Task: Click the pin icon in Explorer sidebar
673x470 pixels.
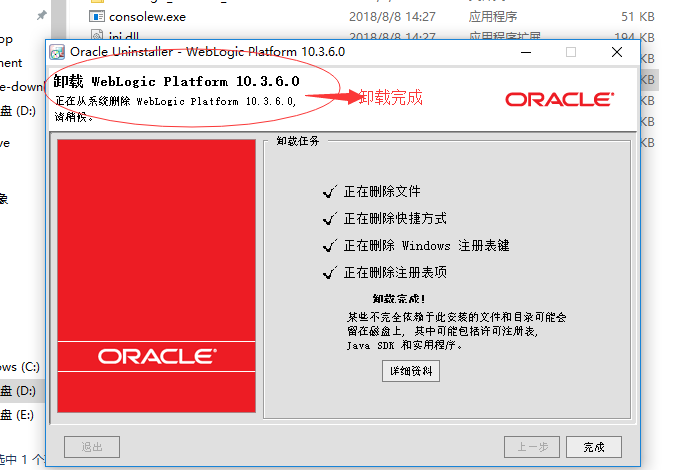Action: point(41,15)
